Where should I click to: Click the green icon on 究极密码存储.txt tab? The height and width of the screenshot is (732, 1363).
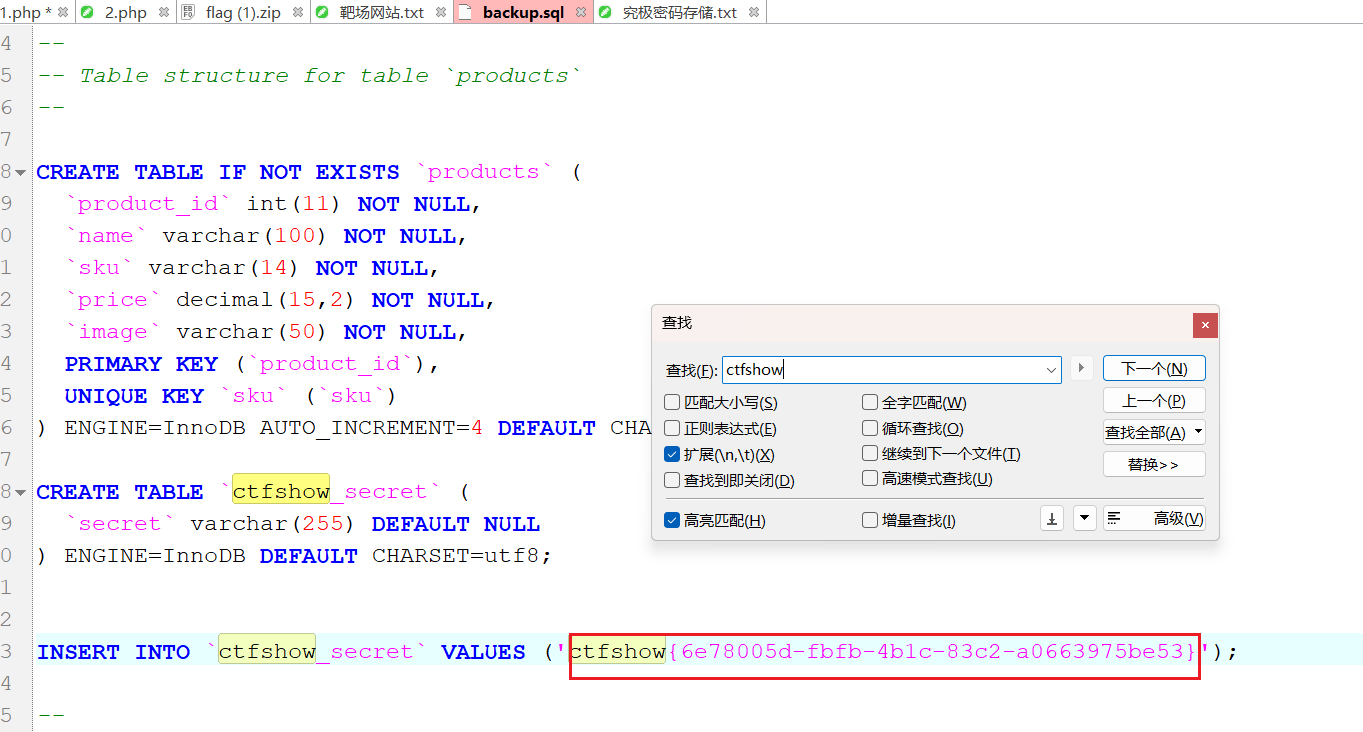coord(605,12)
